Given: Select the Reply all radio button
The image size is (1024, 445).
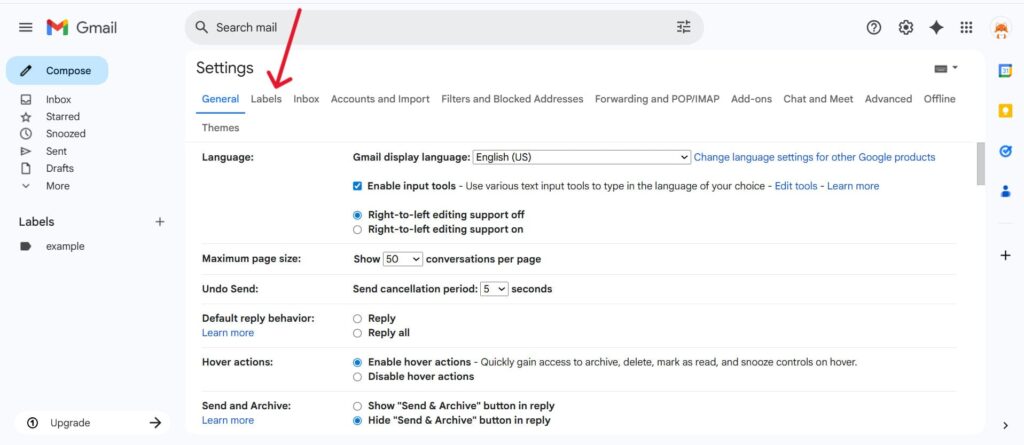Looking at the screenshot, I should tap(358, 333).
